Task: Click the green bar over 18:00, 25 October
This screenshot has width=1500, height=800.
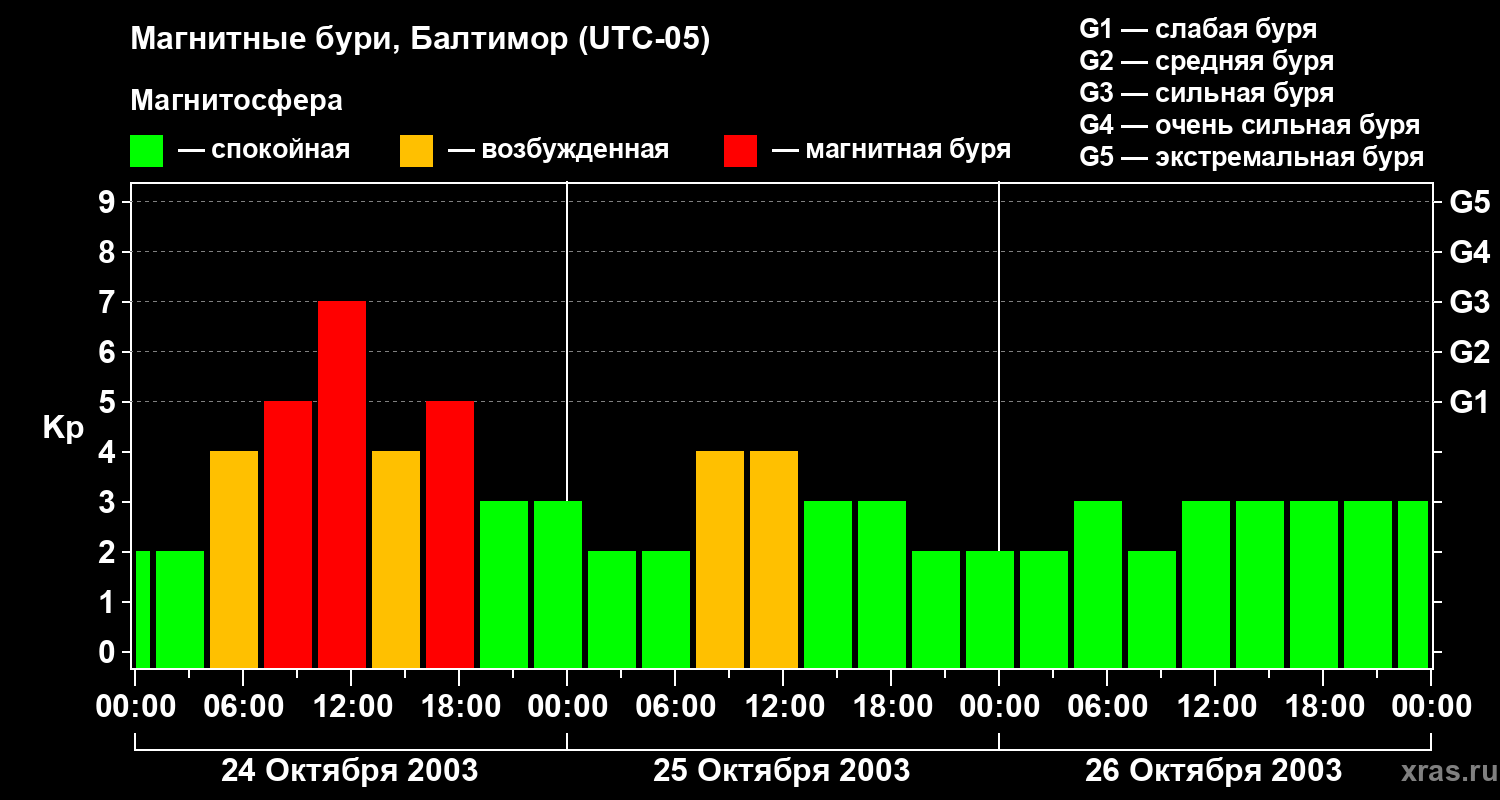Action: [x=882, y=584]
